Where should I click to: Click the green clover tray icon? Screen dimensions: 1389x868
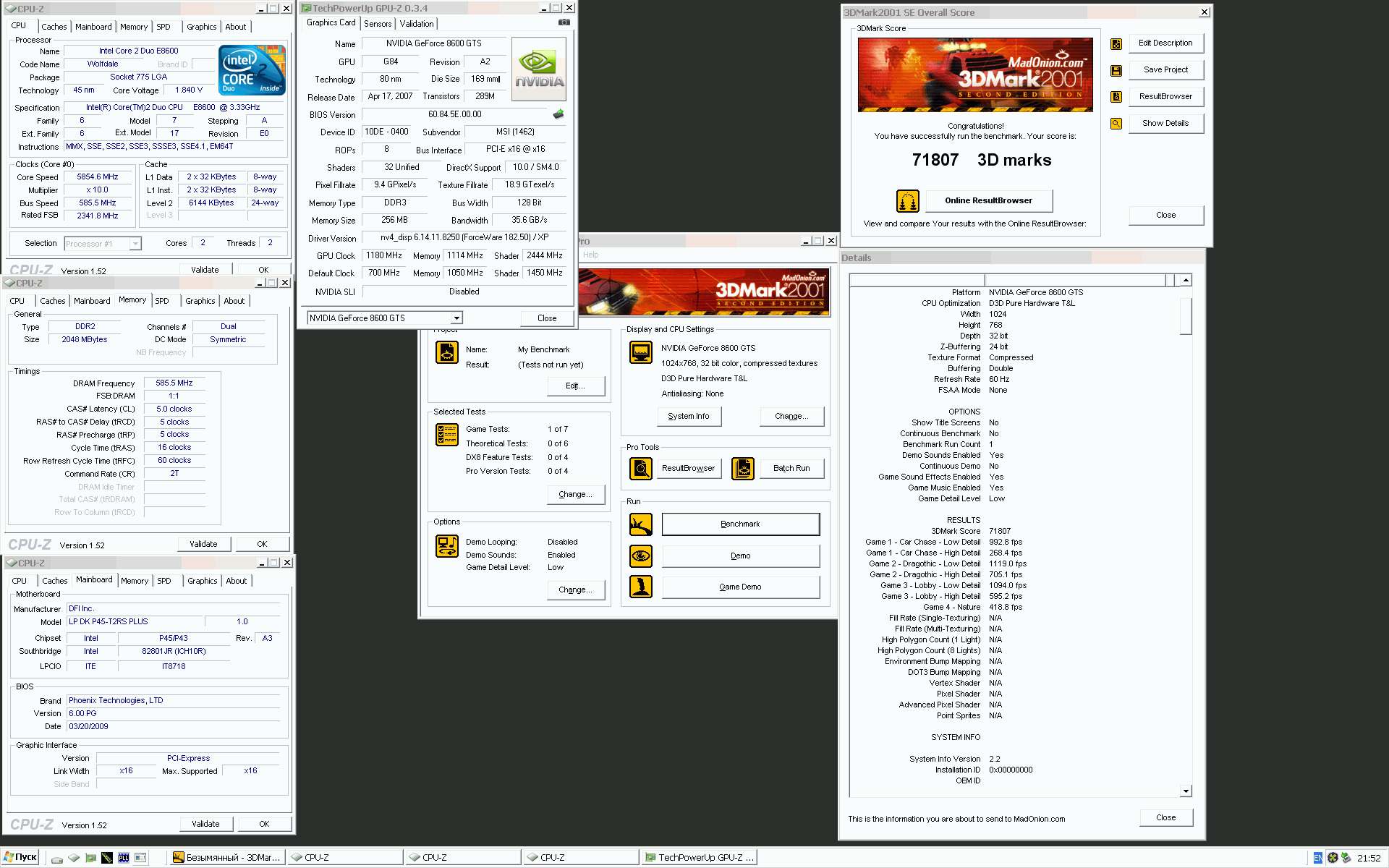tap(1333, 858)
